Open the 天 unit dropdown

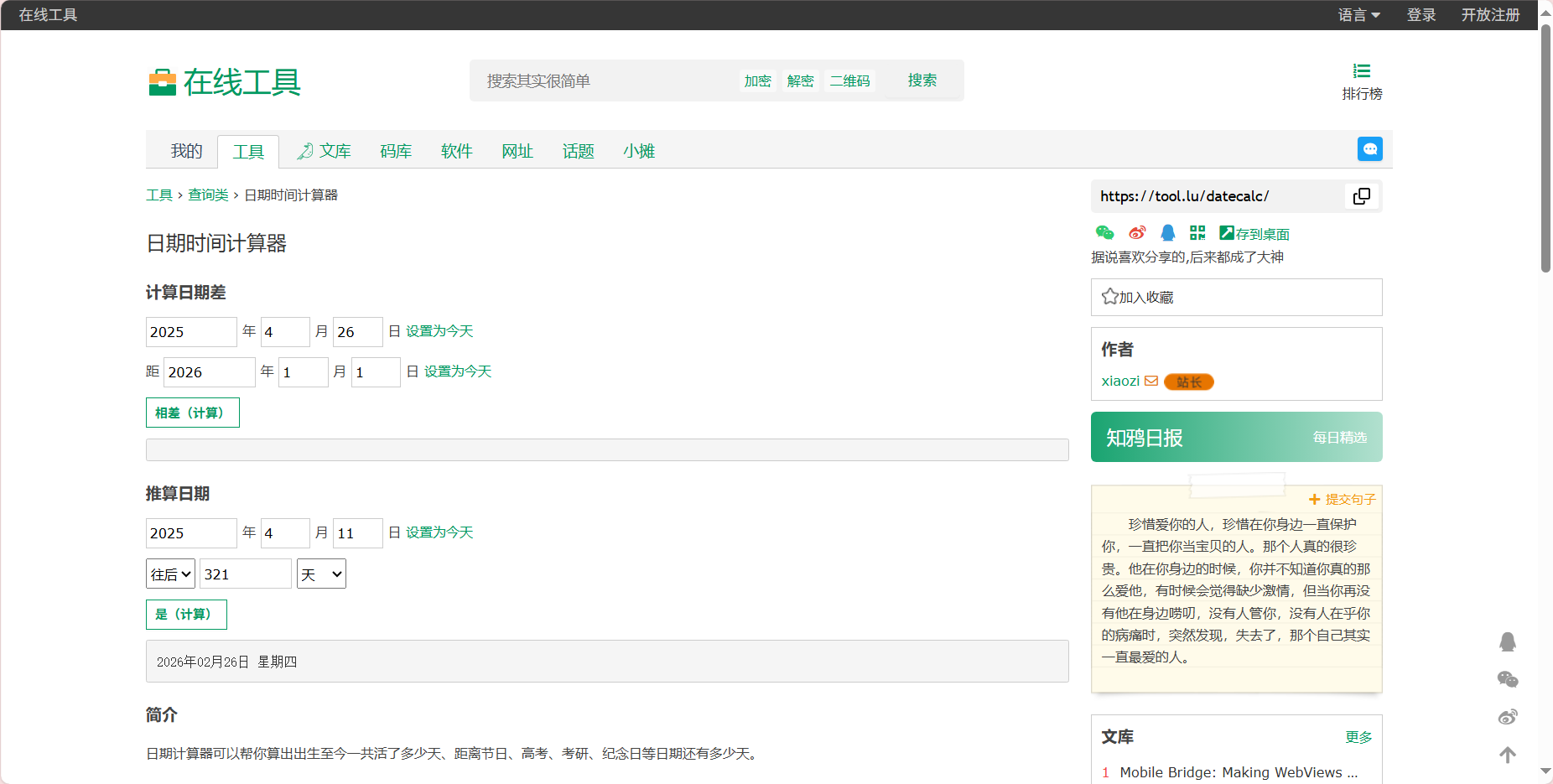[x=321, y=574]
